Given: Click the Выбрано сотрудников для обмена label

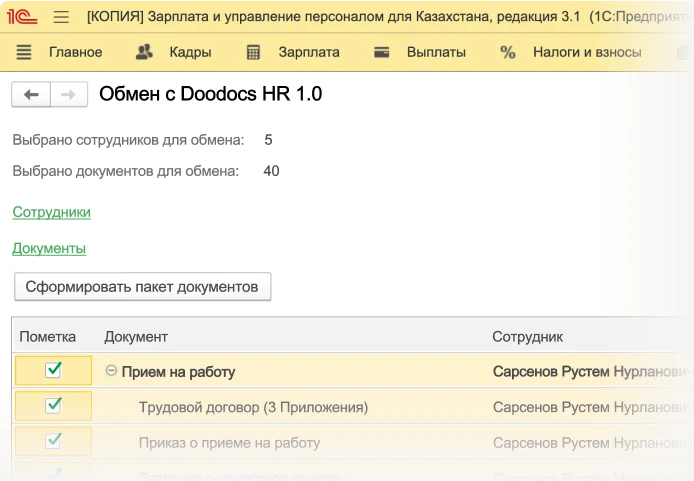Looking at the screenshot, I should 128,140.
